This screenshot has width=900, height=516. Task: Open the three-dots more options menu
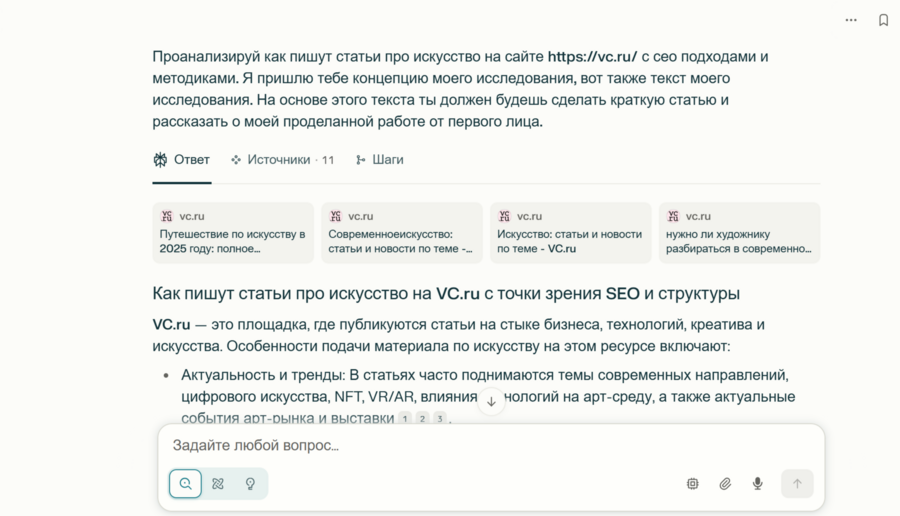point(851,20)
